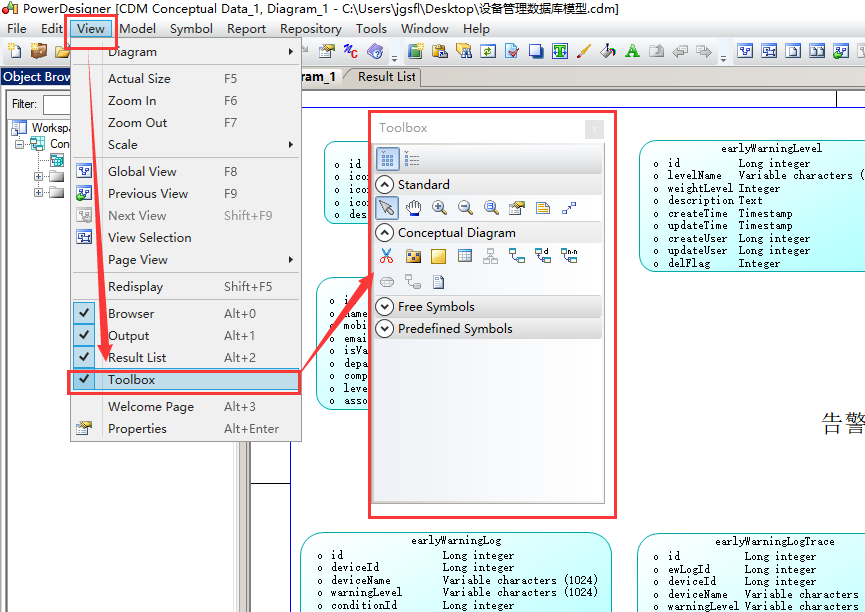Collapse the Con… model tree node
The width and height of the screenshot is (865, 612).
(19, 145)
